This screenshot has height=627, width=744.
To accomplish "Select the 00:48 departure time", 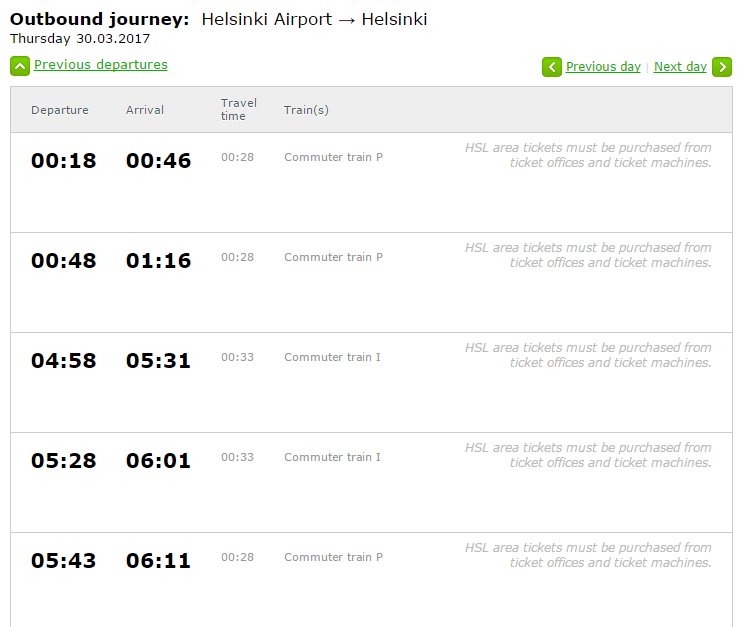I will 64,261.
